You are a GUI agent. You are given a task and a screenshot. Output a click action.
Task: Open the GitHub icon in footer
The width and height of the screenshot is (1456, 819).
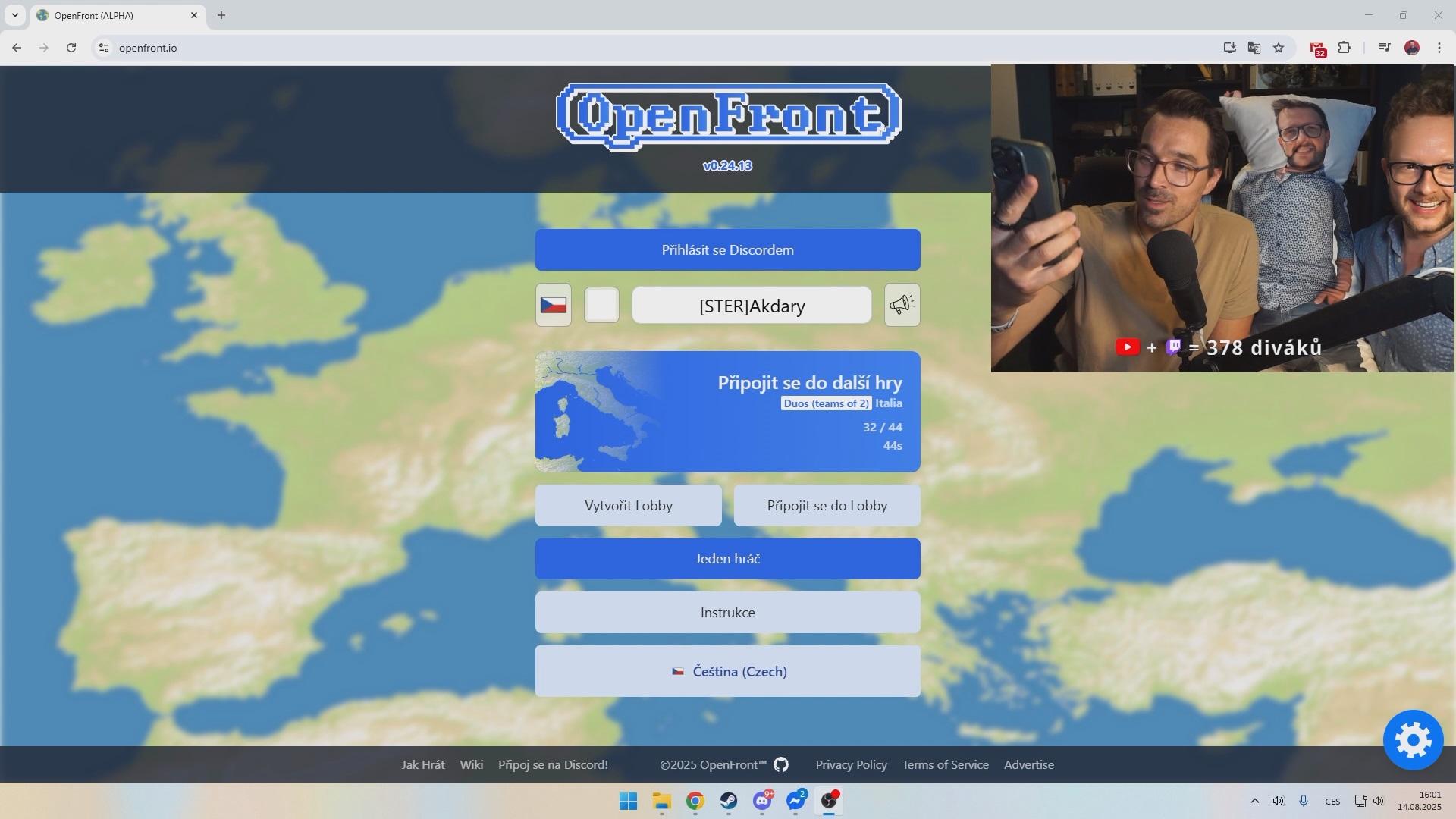point(781,764)
